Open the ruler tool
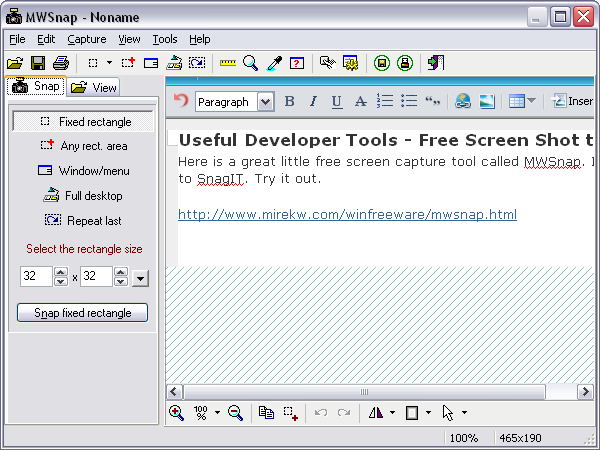This screenshot has width=600, height=450. [x=228, y=63]
